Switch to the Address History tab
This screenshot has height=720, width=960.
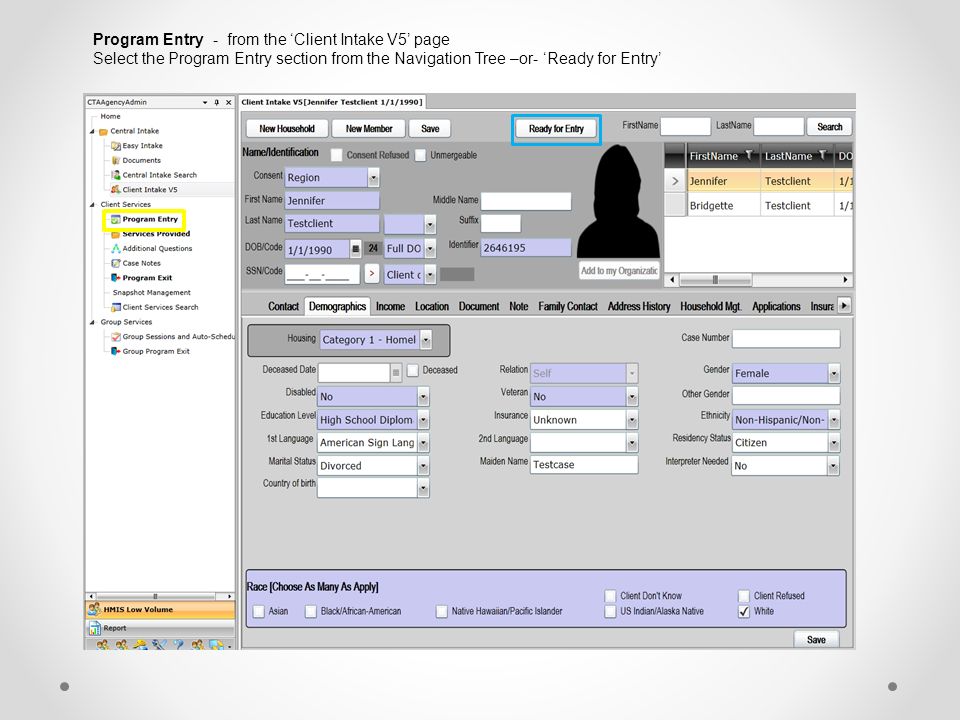tap(639, 306)
